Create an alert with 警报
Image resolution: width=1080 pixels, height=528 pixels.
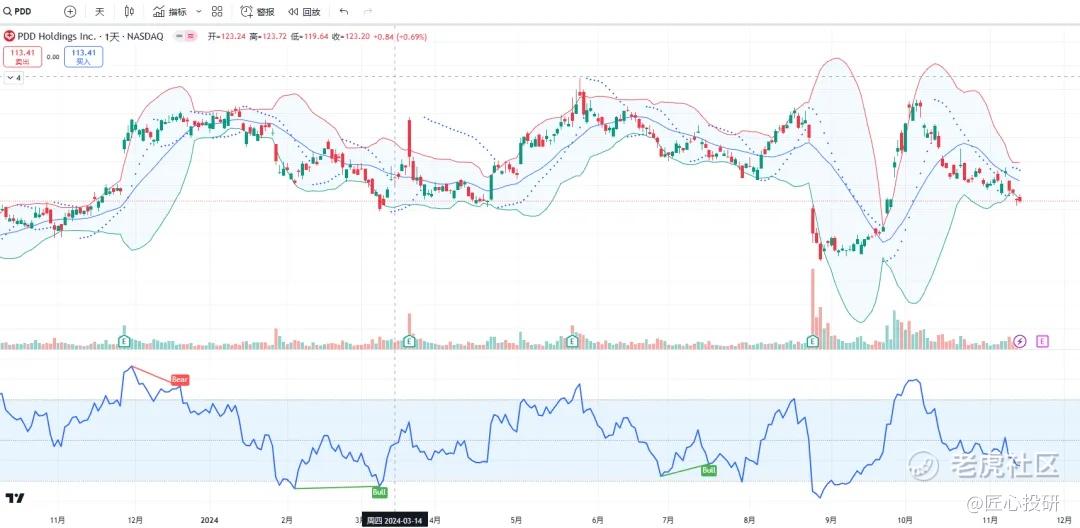click(x=257, y=11)
